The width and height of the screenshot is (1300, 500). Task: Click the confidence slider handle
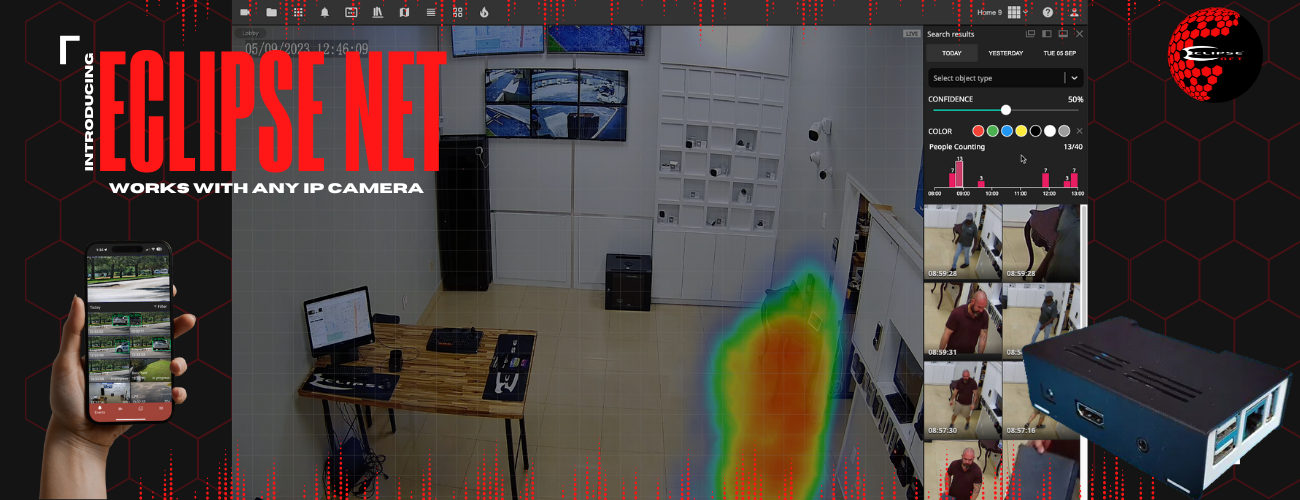tap(1006, 110)
